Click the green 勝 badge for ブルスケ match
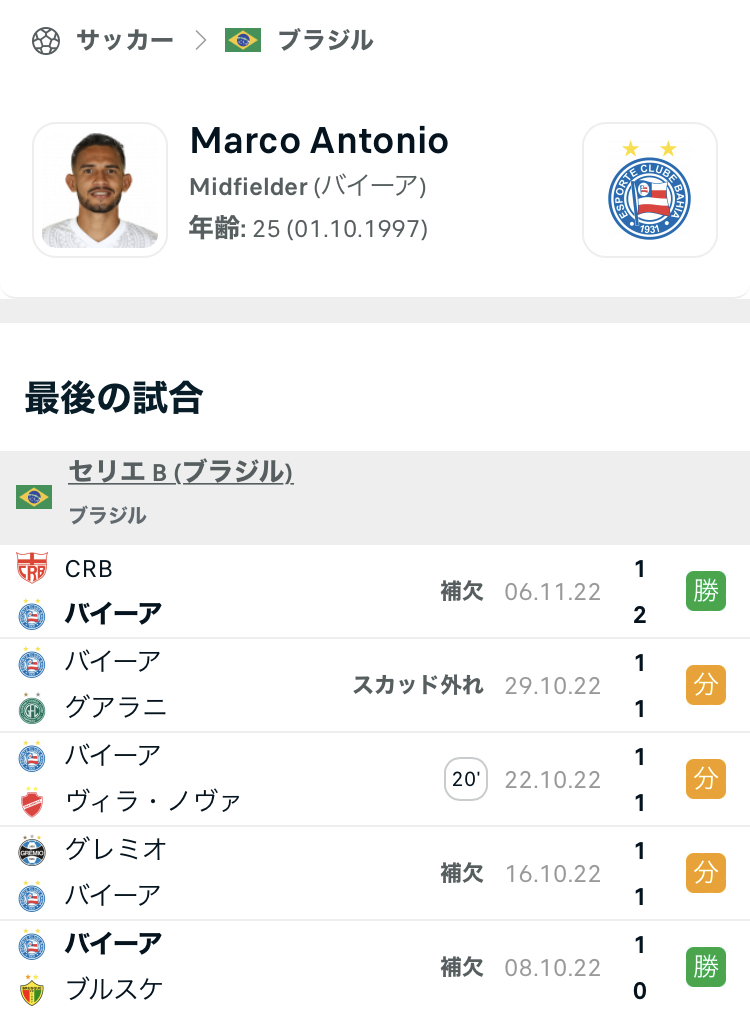The image size is (750, 1013). pos(705,967)
